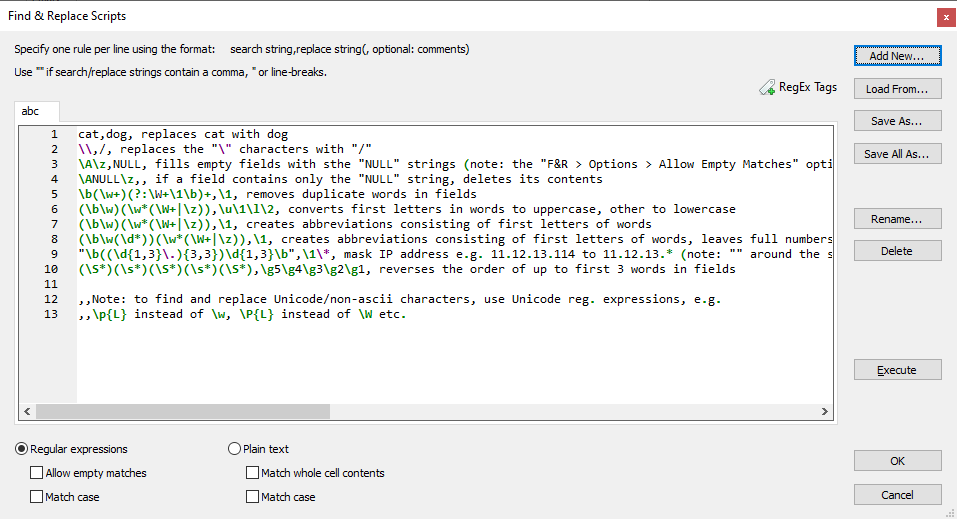The image size is (957, 519).
Task: Toggle Match case under Regular expressions
Action: pyautogui.click(x=37, y=497)
